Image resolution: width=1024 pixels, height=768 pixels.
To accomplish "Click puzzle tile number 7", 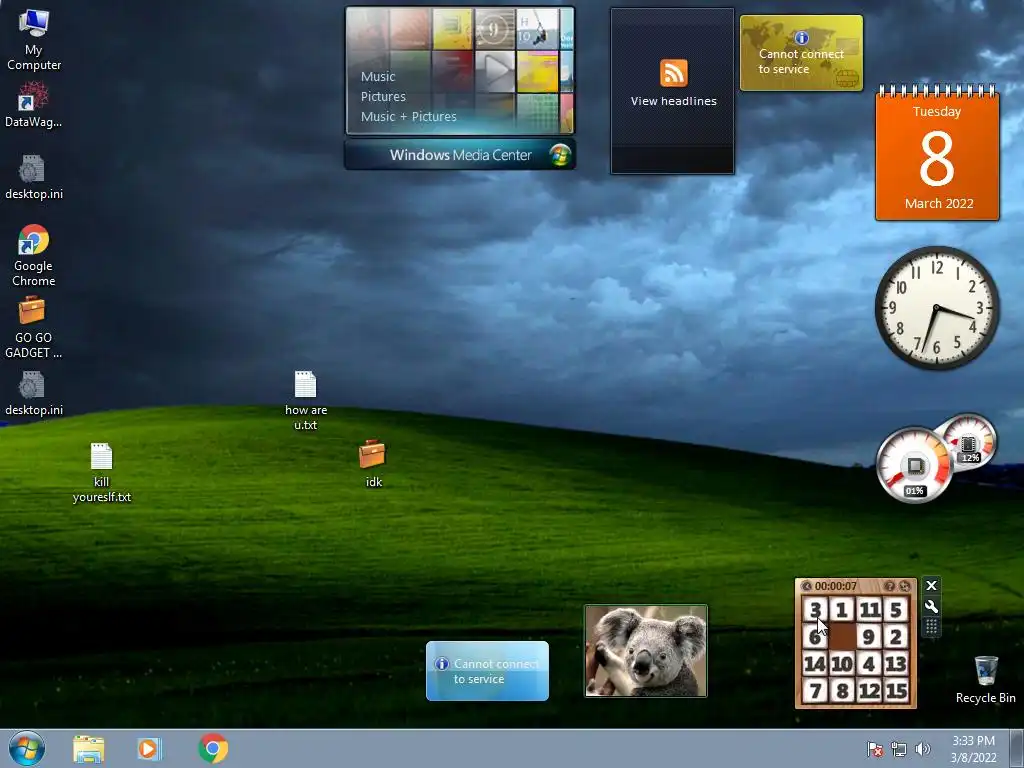I will (x=815, y=690).
